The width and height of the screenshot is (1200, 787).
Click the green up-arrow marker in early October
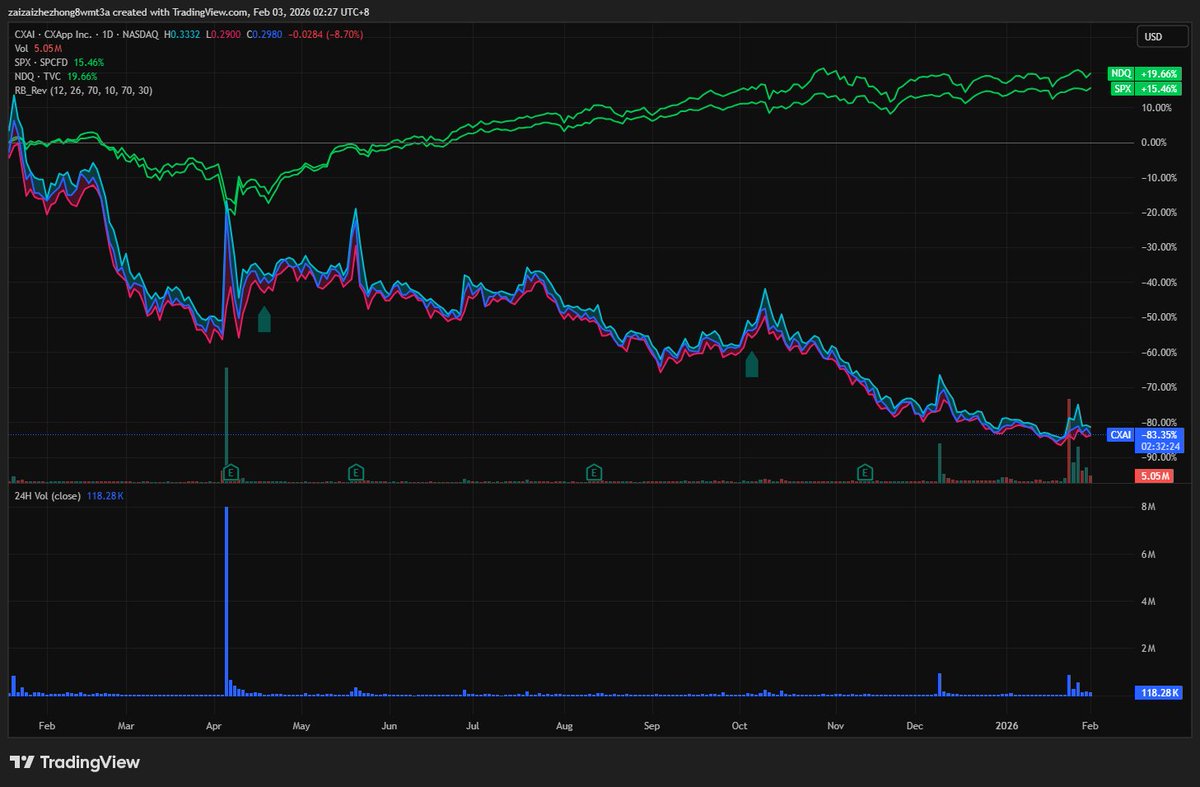pos(751,366)
